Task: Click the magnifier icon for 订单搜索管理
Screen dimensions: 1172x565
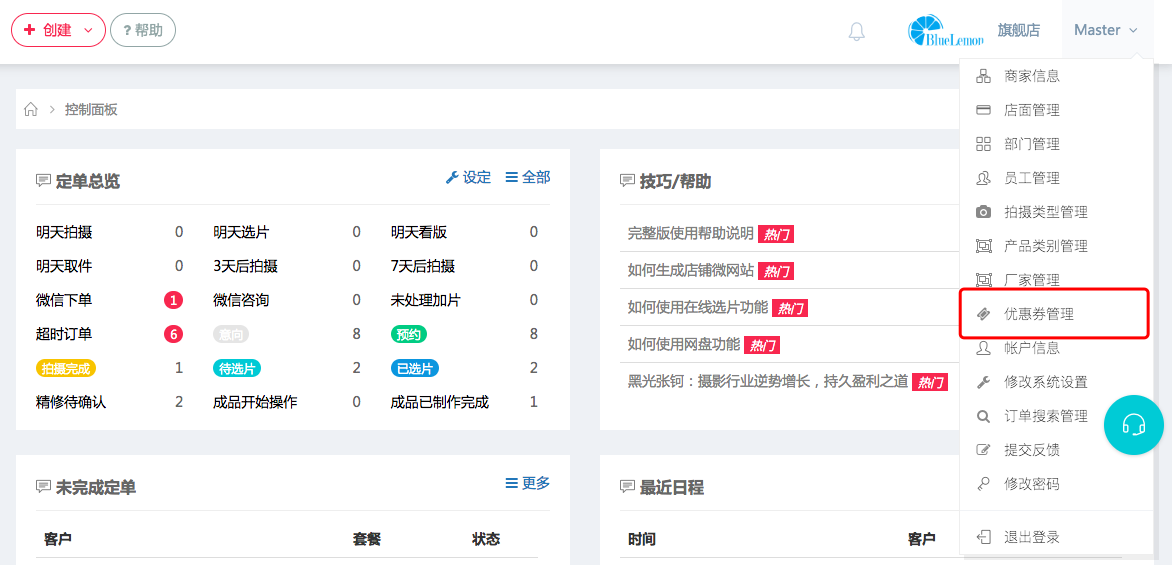Action: [x=983, y=416]
